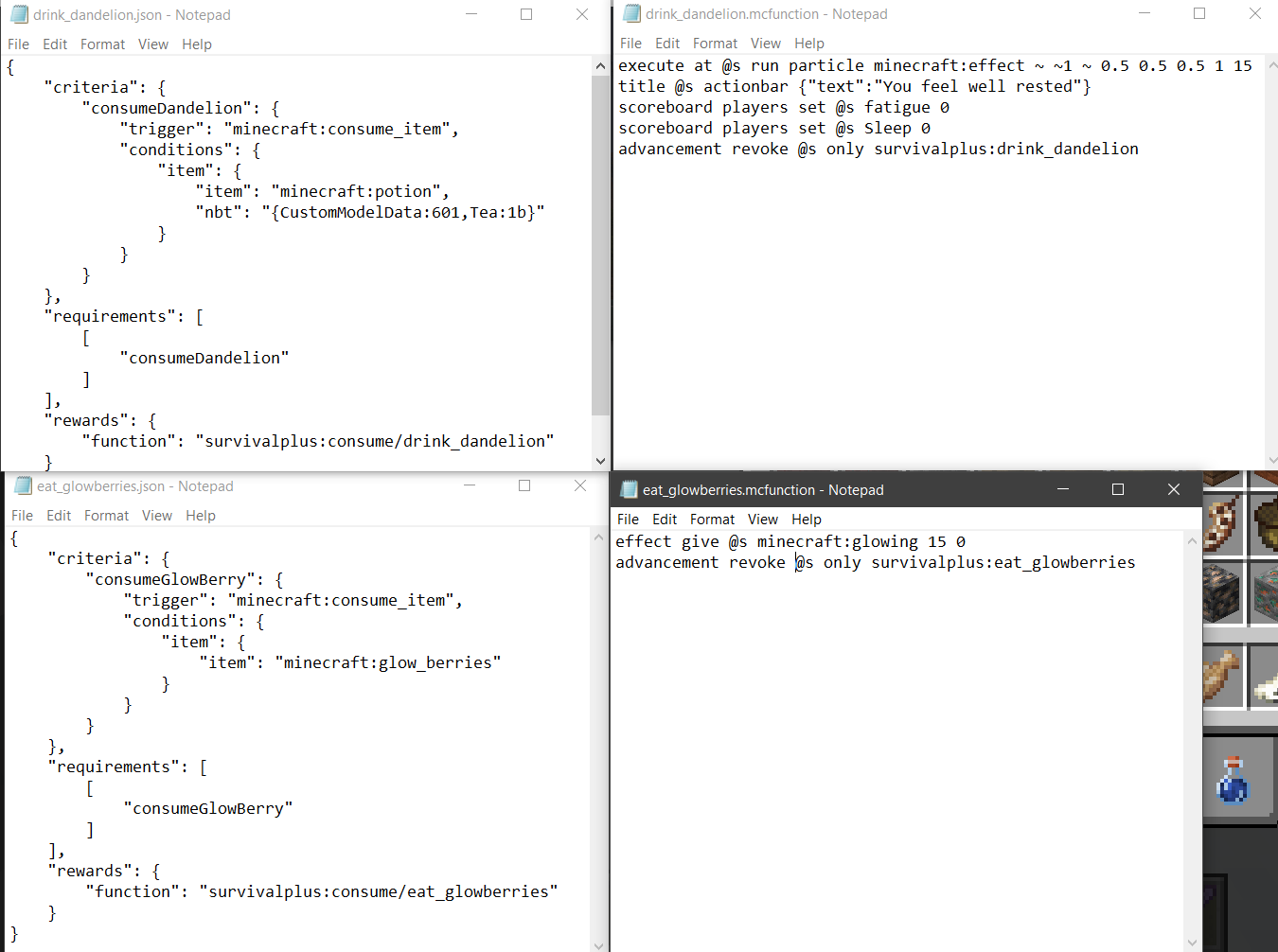Click the Notepad icon of eat_glowberries.mcfunction window
This screenshot has width=1278, height=952.
coord(629,489)
